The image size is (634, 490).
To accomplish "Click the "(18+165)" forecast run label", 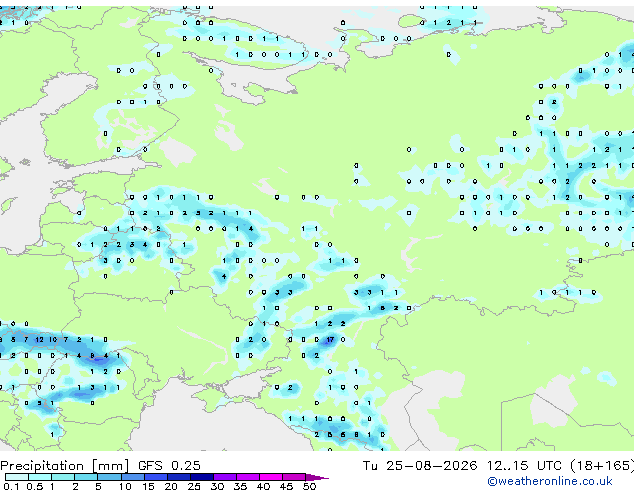I will click(x=602, y=466).
